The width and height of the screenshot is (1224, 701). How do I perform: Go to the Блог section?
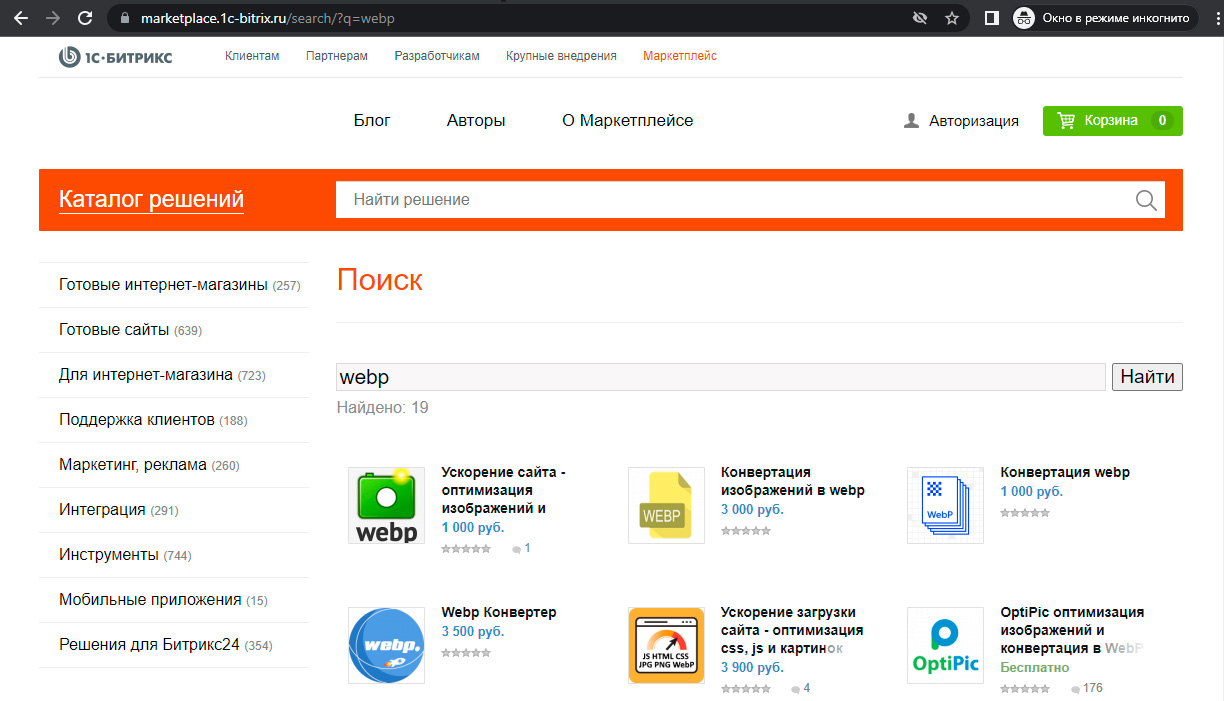click(x=372, y=120)
